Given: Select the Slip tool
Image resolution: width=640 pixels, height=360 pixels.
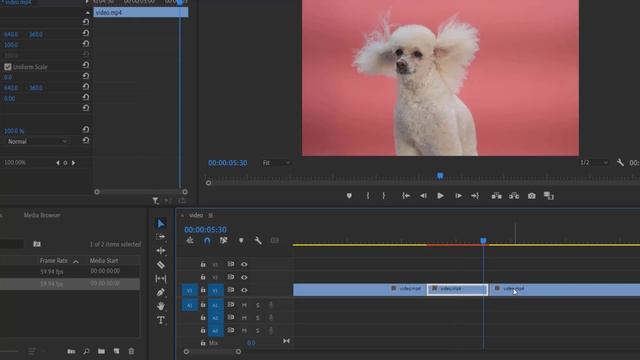Looking at the screenshot, I should [x=161, y=279].
